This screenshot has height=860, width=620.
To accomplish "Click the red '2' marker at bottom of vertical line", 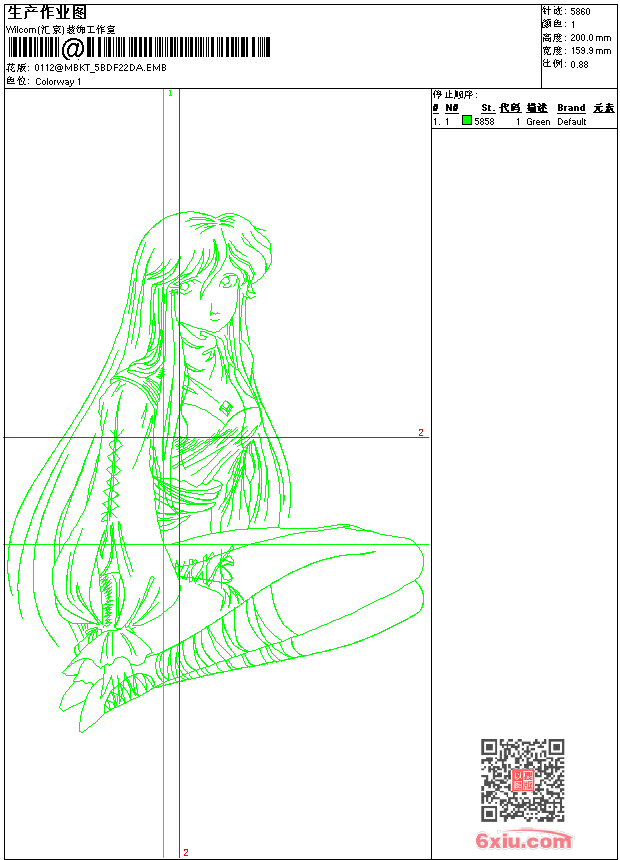I will click(186, 852).
